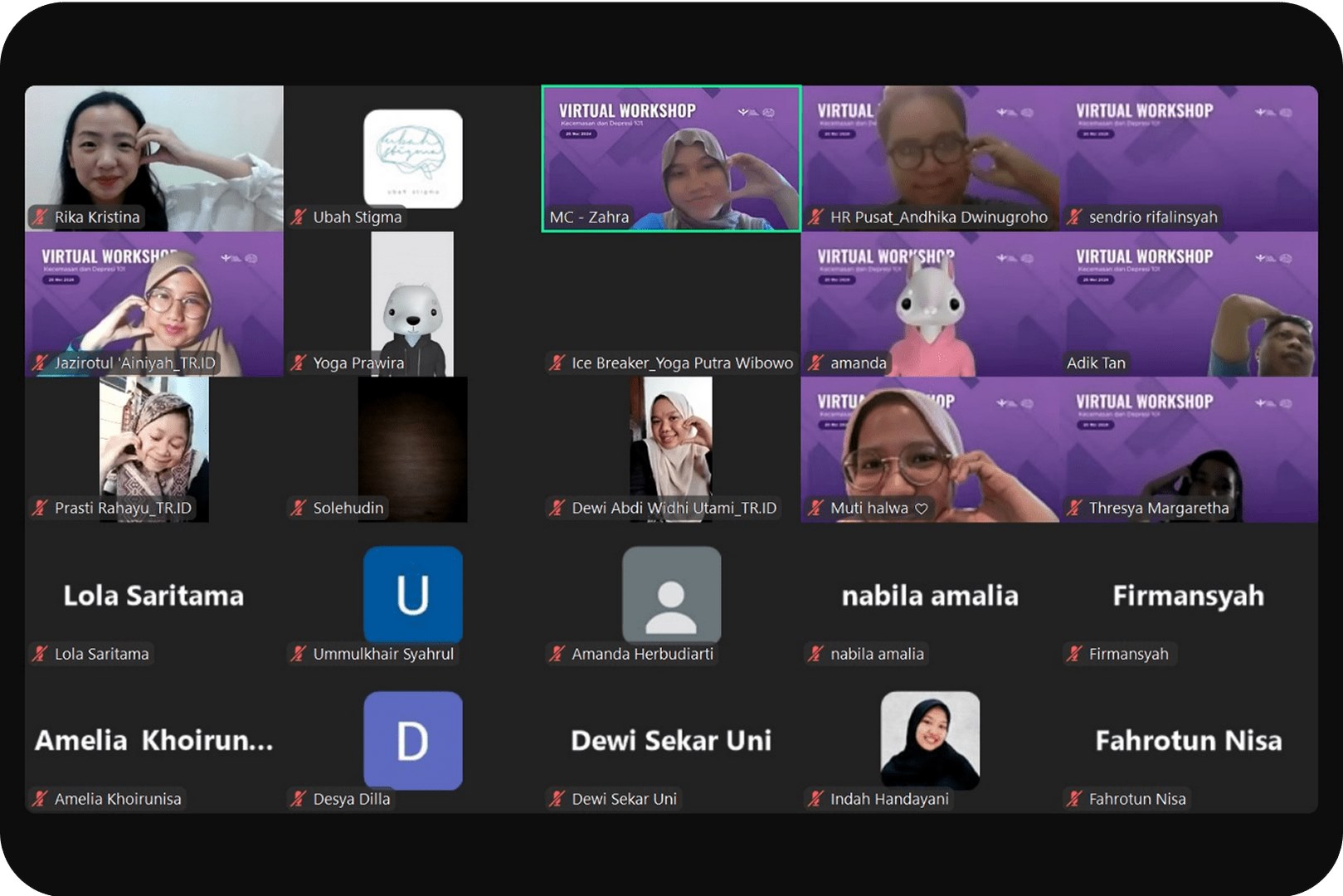Image resolution: width=1343 pixels, height=896 pixels.
Task: Click Amanda Herbudiarti's gray default profile avatar
Action: pos(671,594)
